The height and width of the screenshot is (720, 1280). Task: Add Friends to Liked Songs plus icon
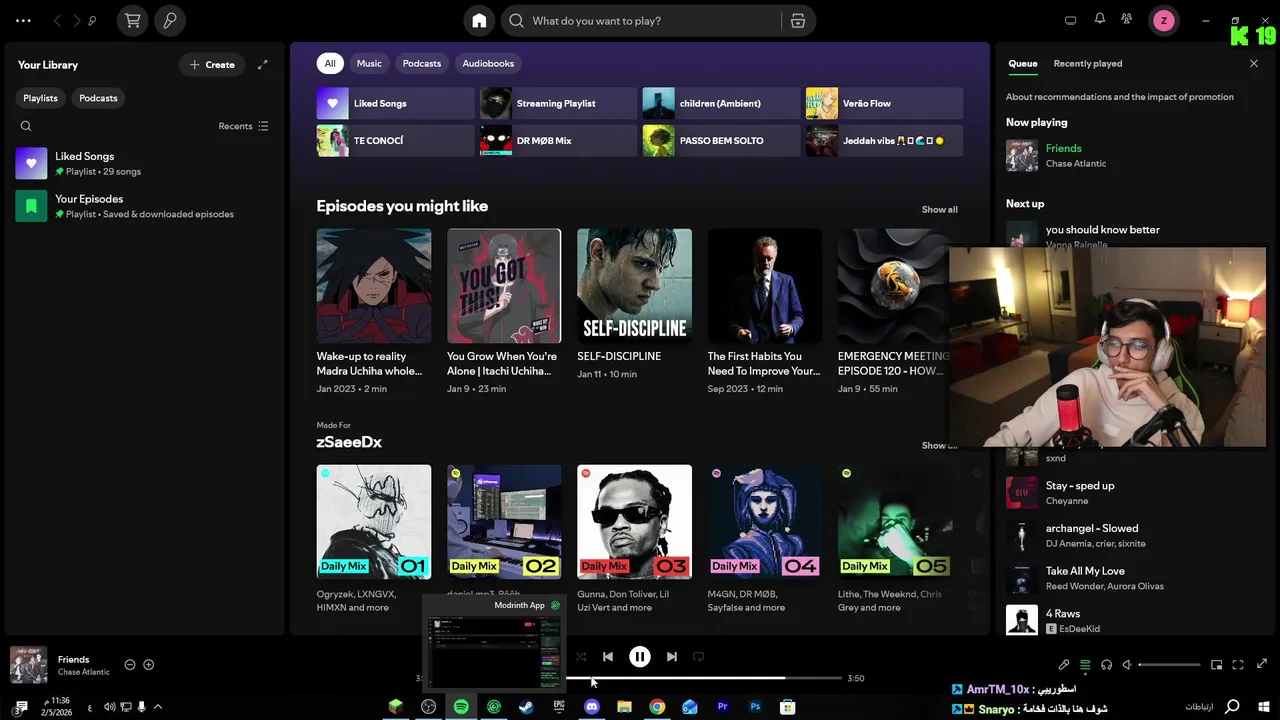pyautogui.click(x=149, y=665)
